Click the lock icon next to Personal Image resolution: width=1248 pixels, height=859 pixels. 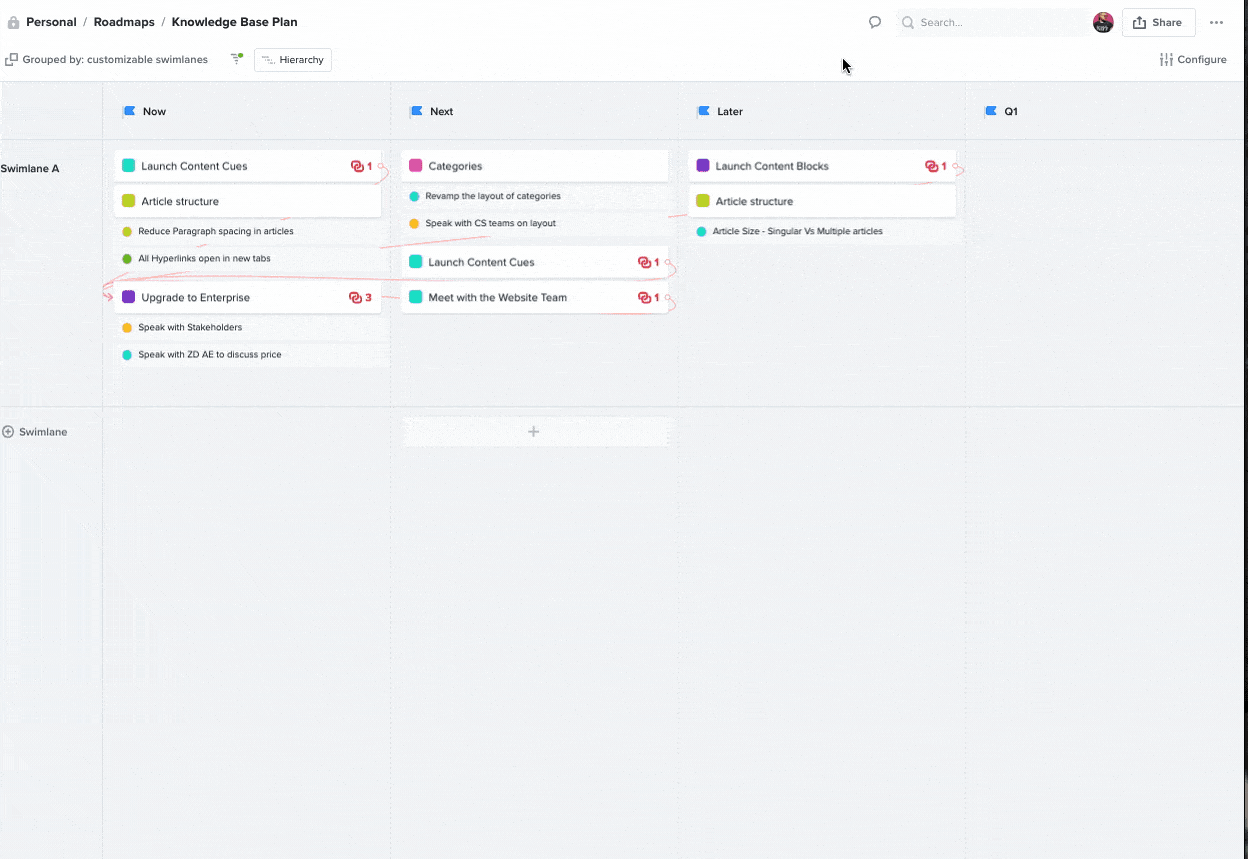[x=13, y=22]
